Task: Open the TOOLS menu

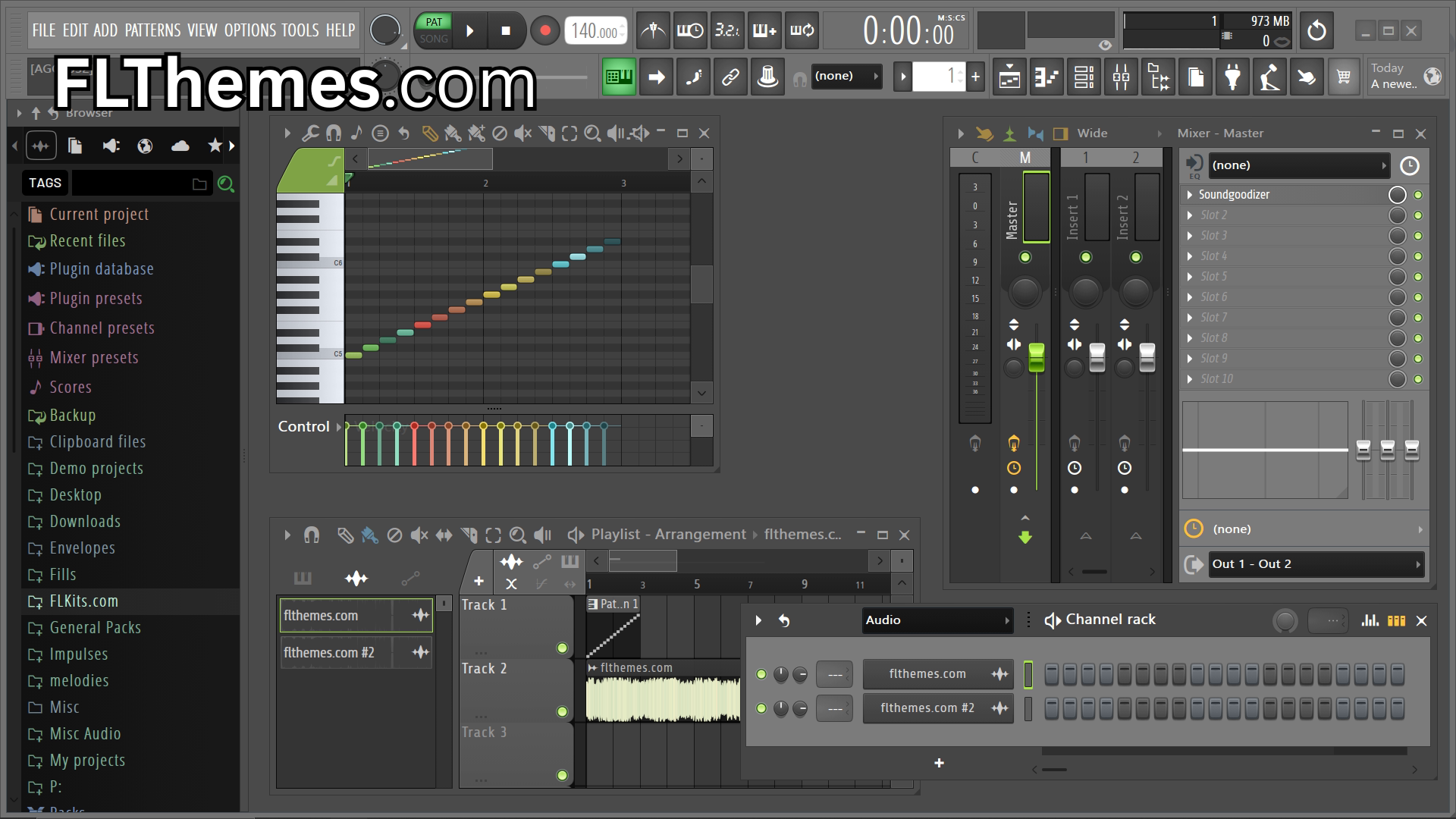Action: click(300, 30)
